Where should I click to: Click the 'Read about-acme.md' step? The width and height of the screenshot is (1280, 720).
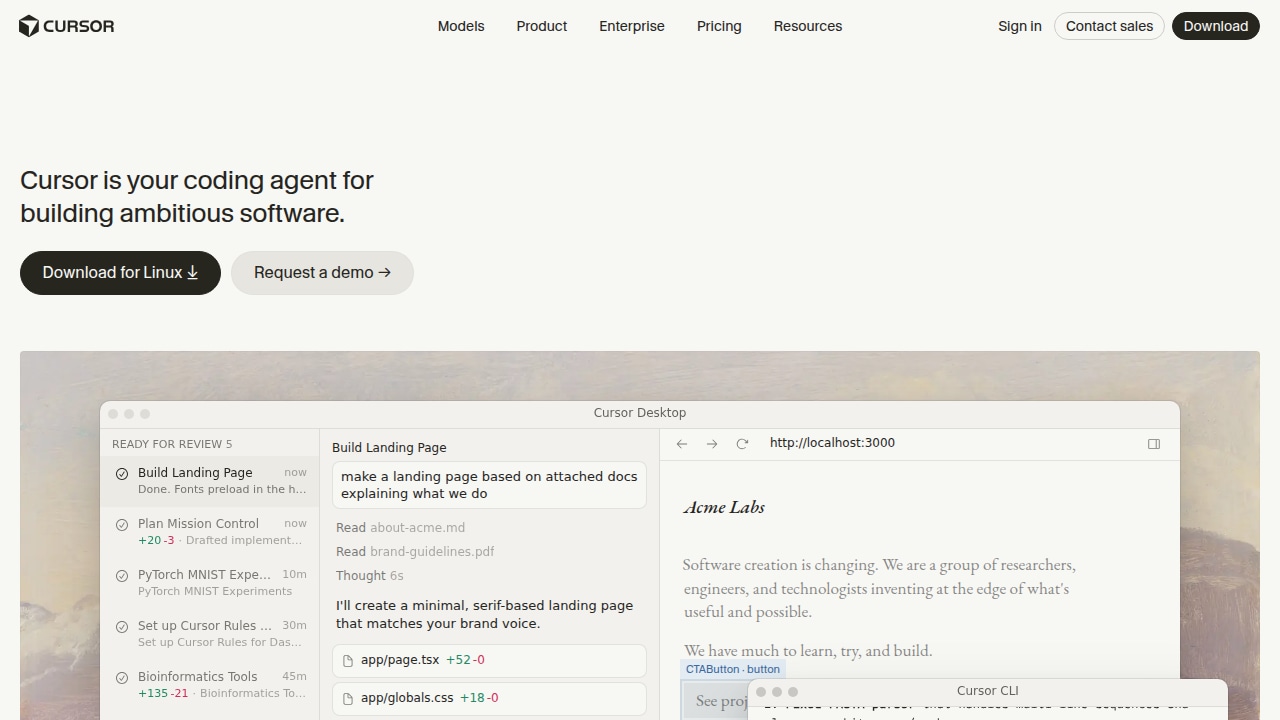[x=400, y=528]
